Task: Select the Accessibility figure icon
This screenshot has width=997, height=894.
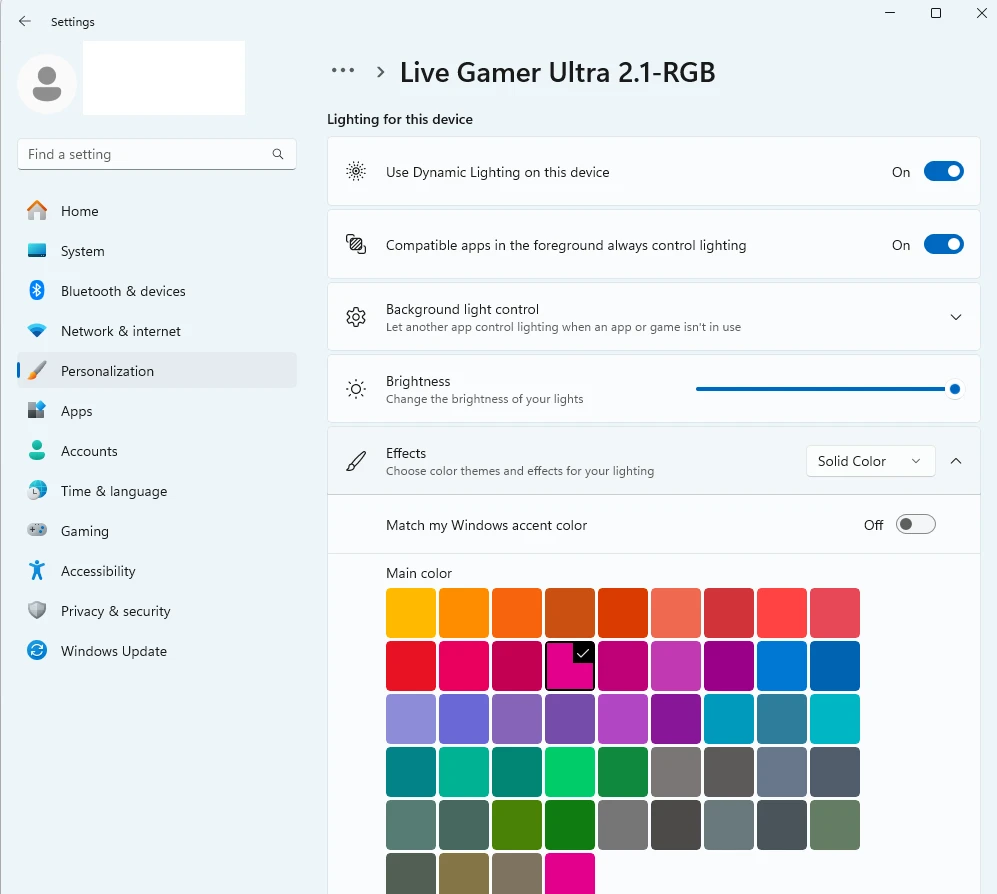Action: [37, 571]
